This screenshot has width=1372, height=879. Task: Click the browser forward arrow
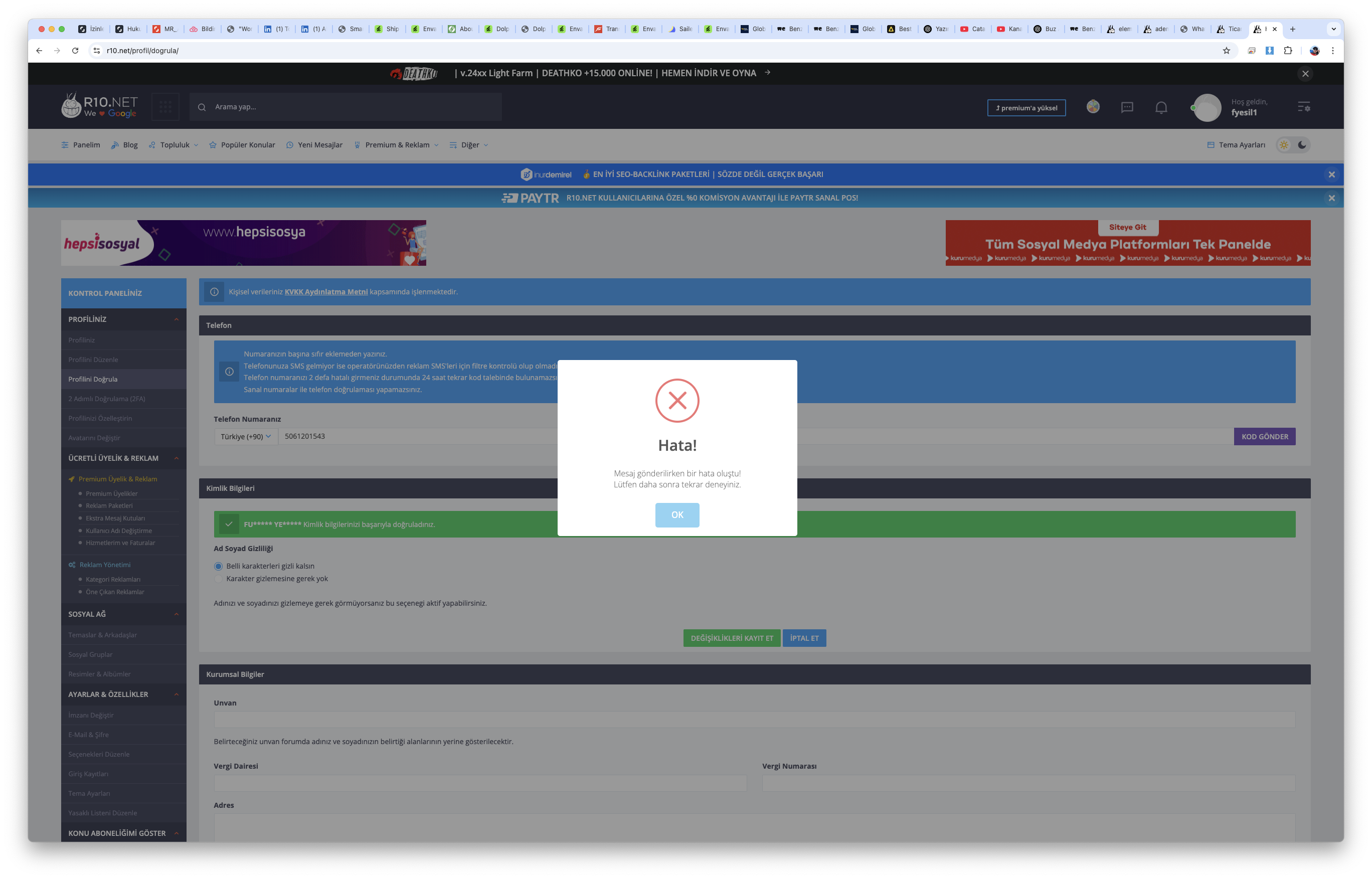(57, 51)
